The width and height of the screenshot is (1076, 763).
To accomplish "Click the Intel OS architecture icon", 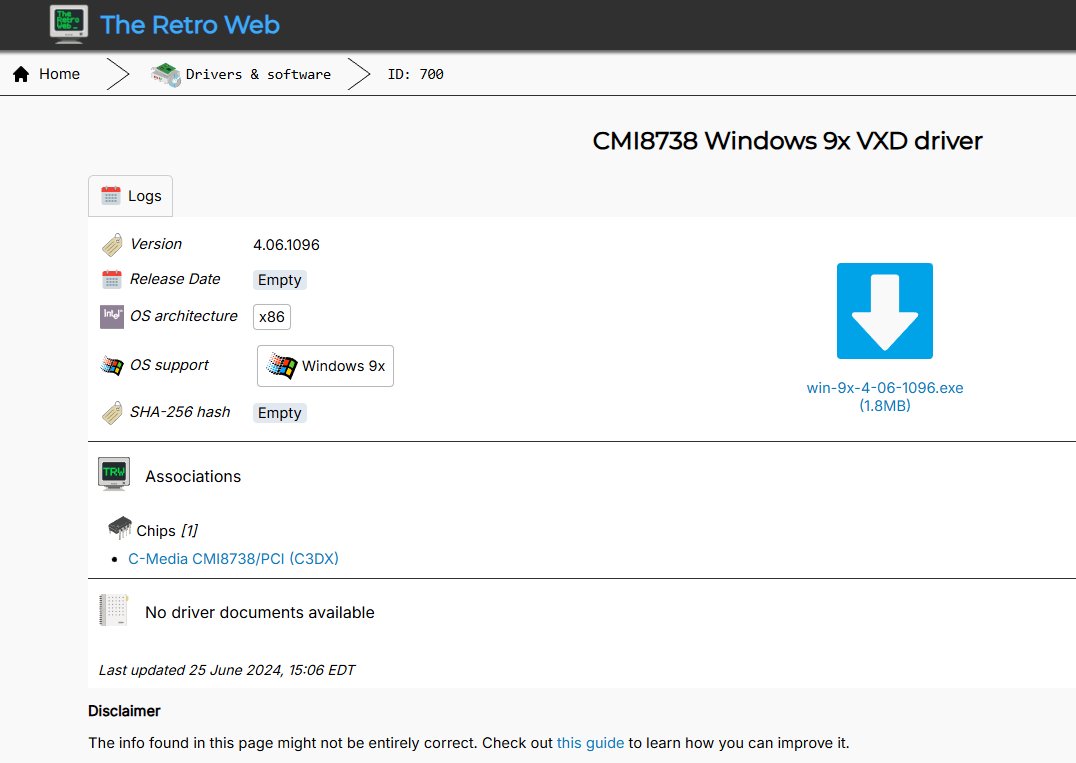I will [112, 317].
